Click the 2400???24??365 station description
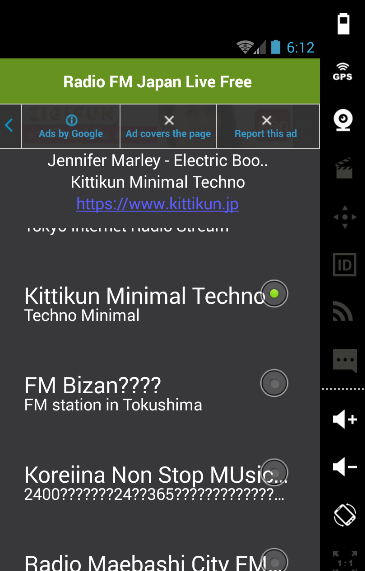The width and height of the screenshot is (365, 571). pyautogui.click(x=154, y=495)
